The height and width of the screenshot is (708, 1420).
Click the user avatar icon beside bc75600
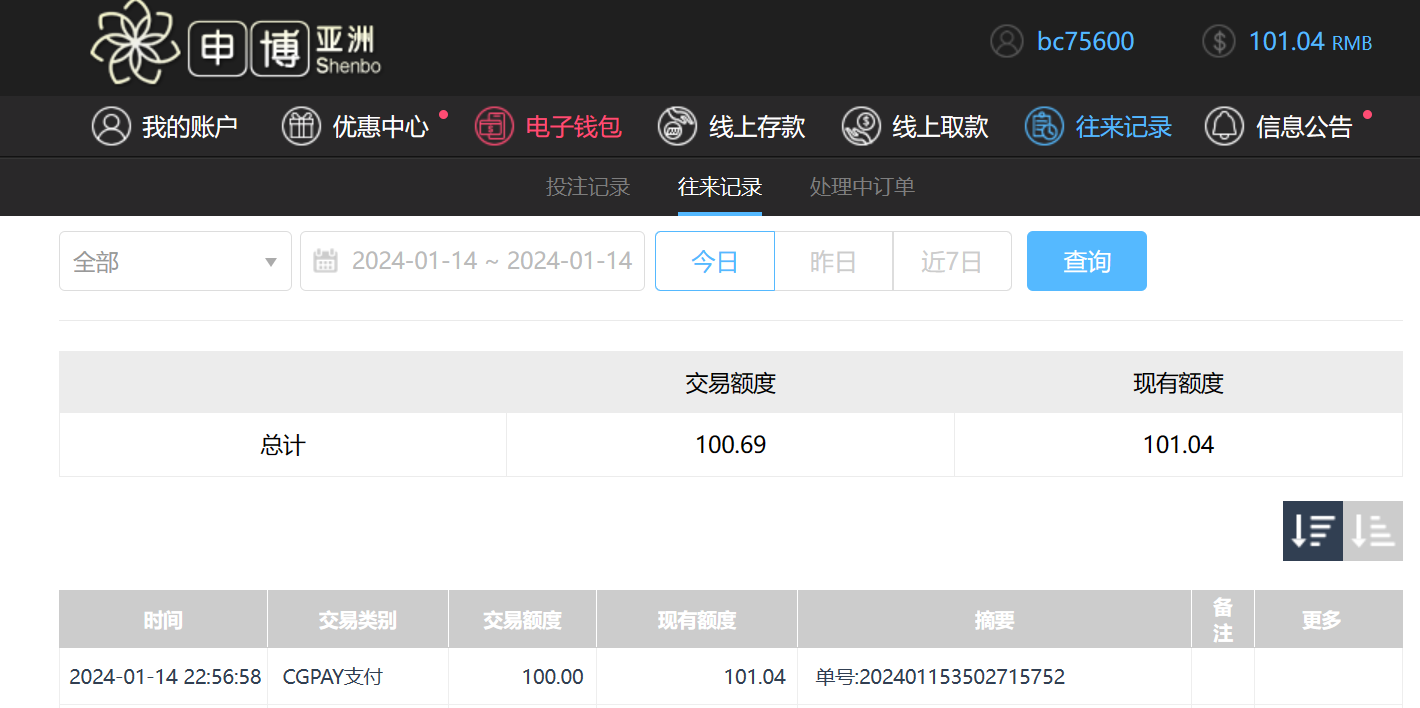[x=1007, y=41]
